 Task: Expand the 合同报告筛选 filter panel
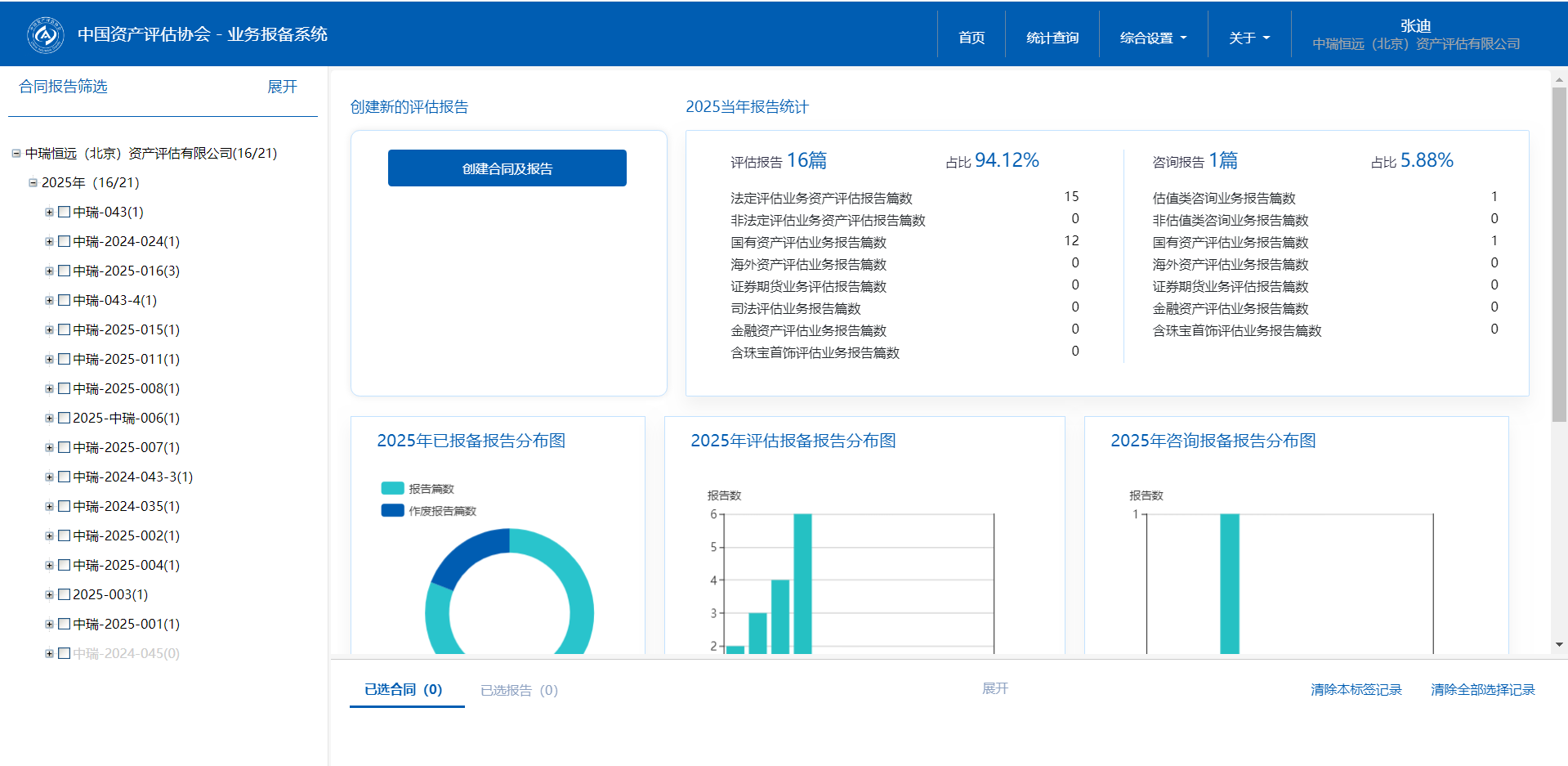(x=282, y=87)
